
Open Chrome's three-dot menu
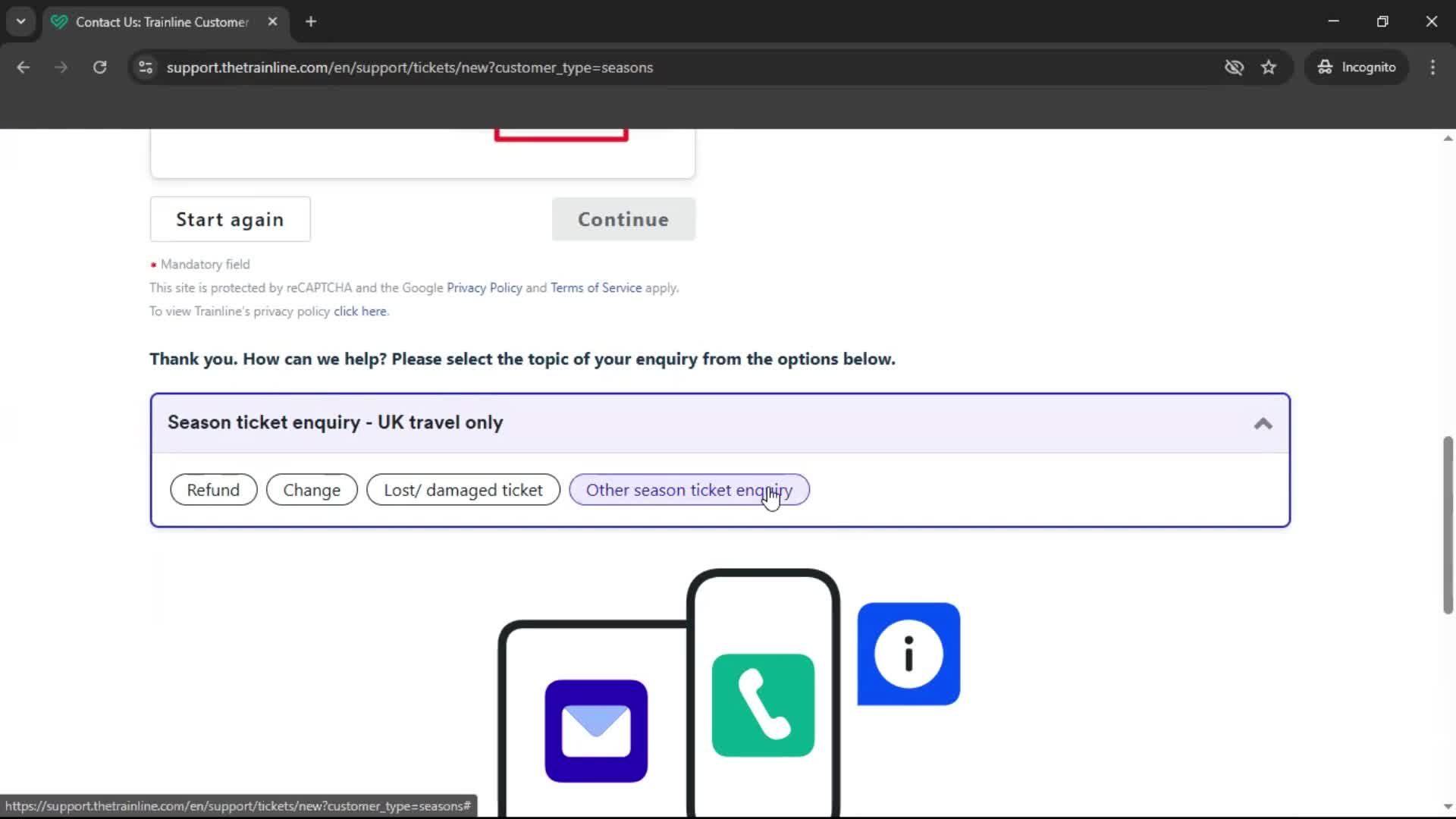coord(1432,67)
